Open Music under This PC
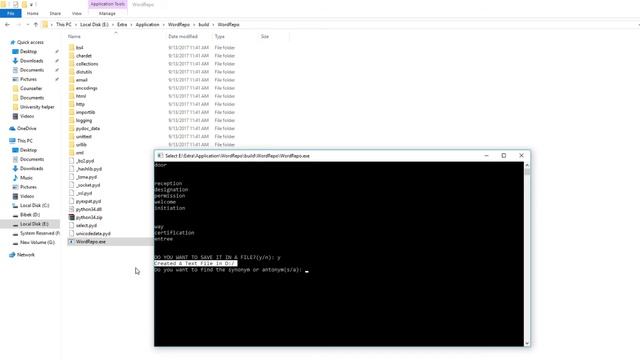The height and width of the screenshot is (360, 640). [26, 178]
